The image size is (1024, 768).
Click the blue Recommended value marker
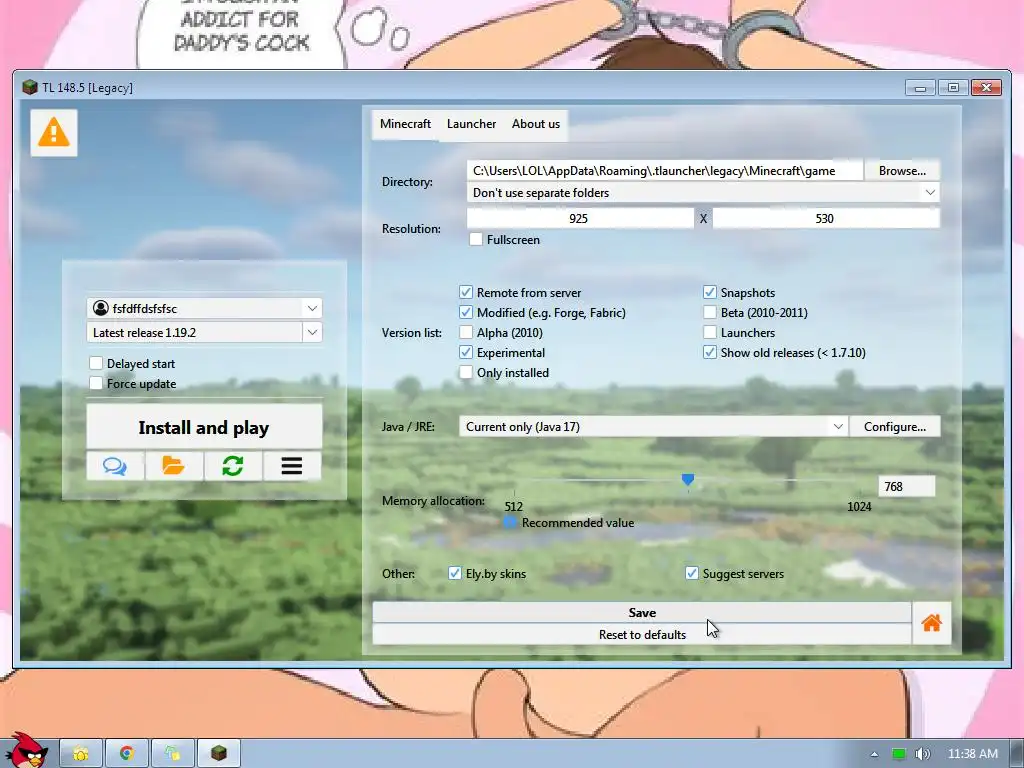[x=510, y=522]
